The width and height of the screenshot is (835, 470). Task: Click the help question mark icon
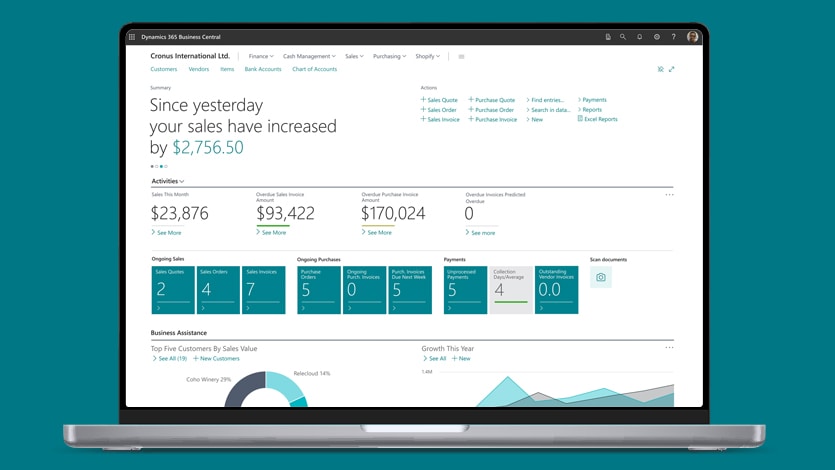tap(674, 37)
